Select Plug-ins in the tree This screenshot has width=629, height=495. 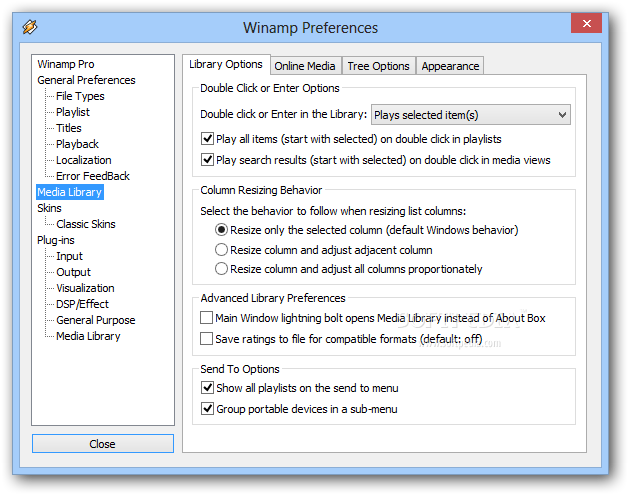[x=56, y=240]
